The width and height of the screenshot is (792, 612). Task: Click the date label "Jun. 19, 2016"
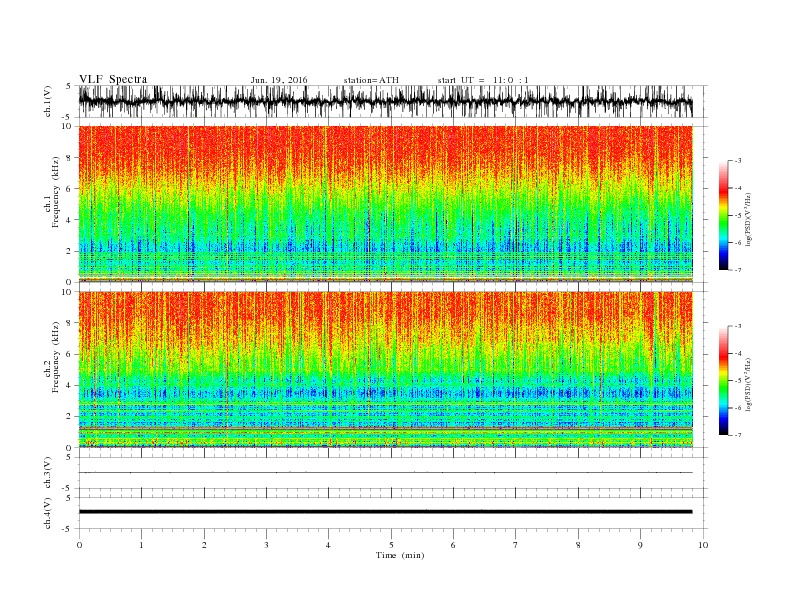click(279, 80)
